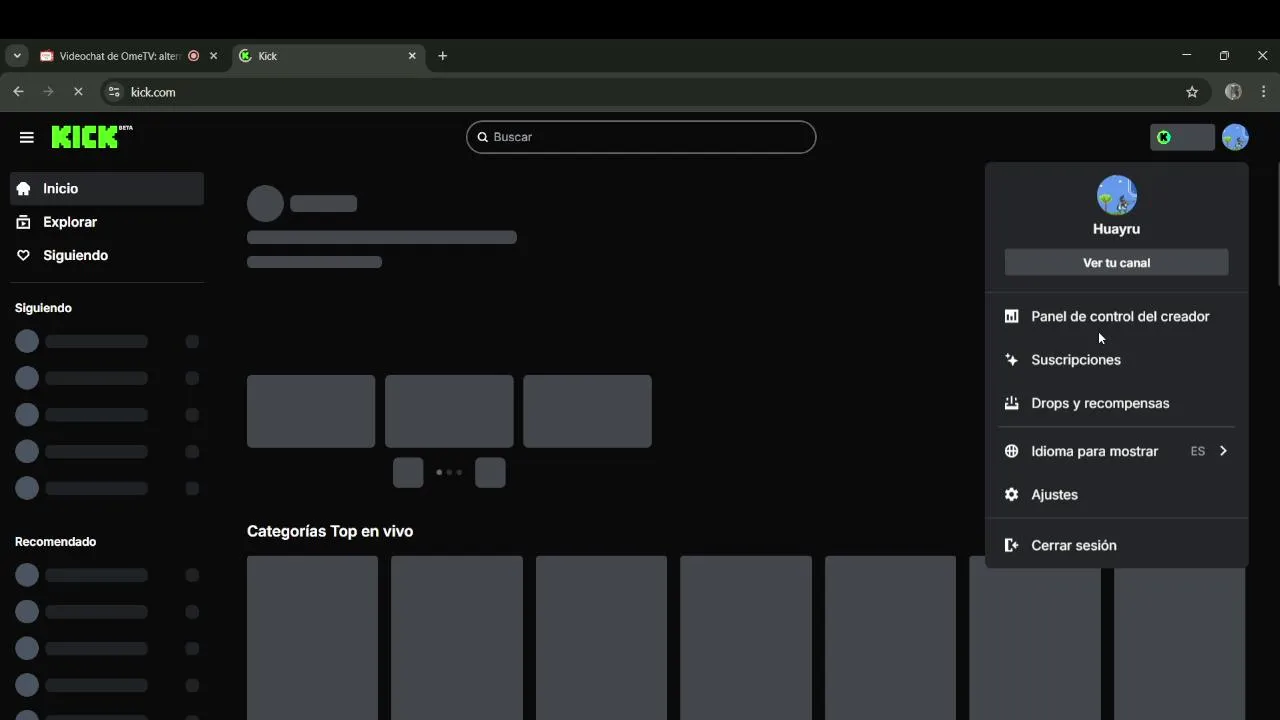Click the Inicio home icon
This screenshot has height=720, width=1280.
pos(24,188)
